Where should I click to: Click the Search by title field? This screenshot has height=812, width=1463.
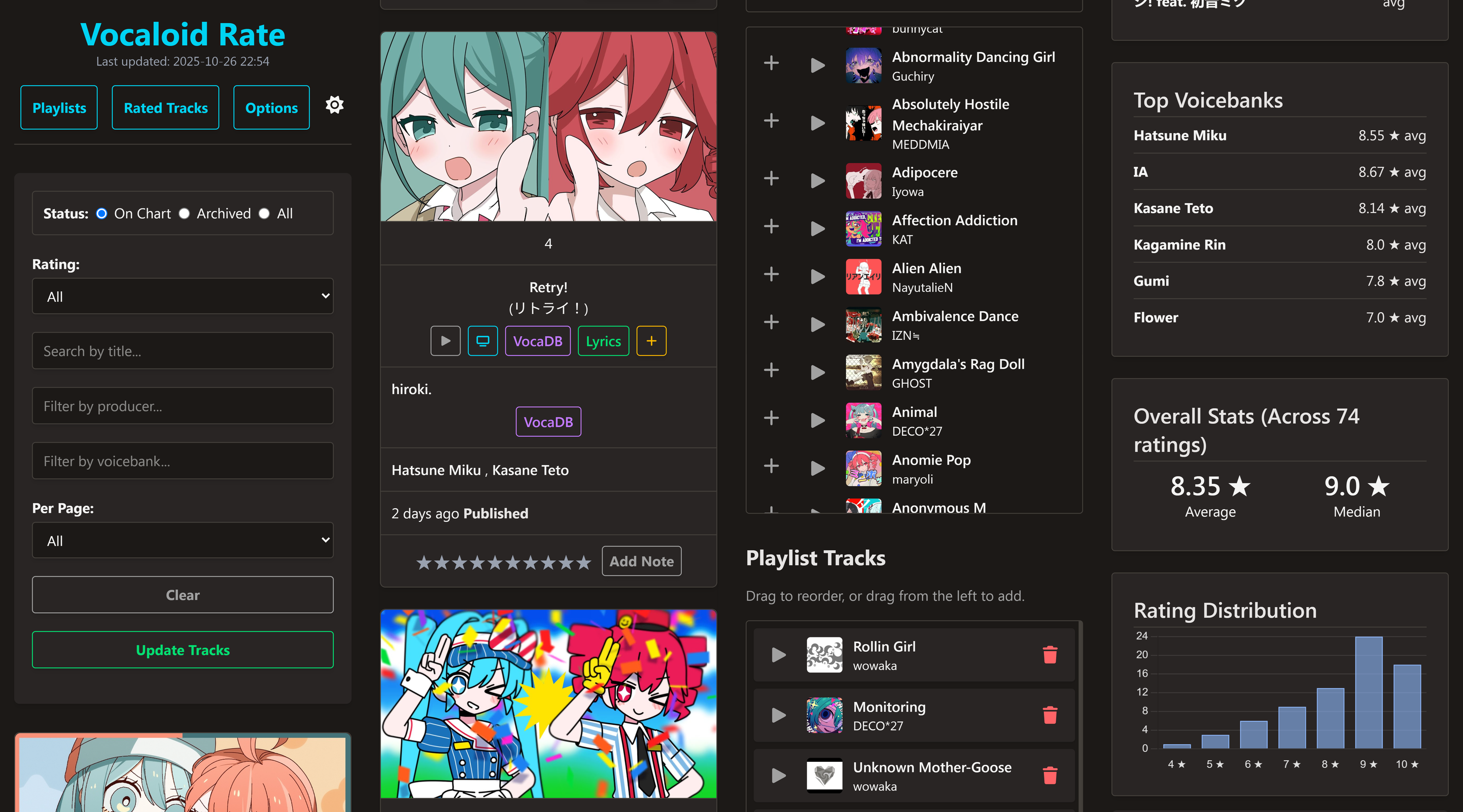click(x=182, y=351)
